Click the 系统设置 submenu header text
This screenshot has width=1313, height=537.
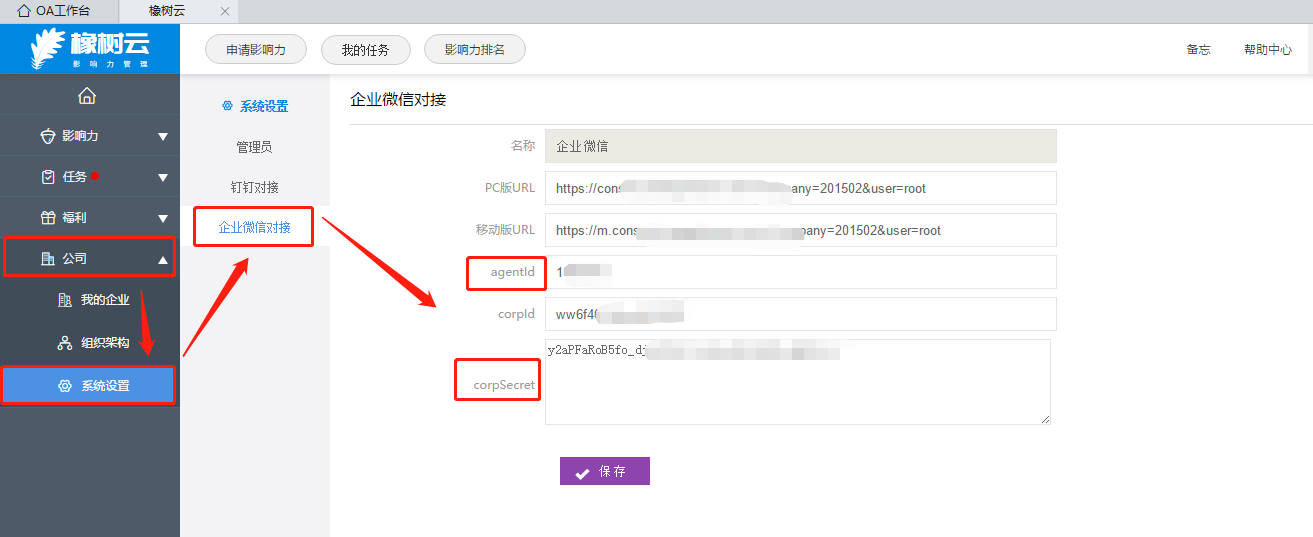(264, 106)
